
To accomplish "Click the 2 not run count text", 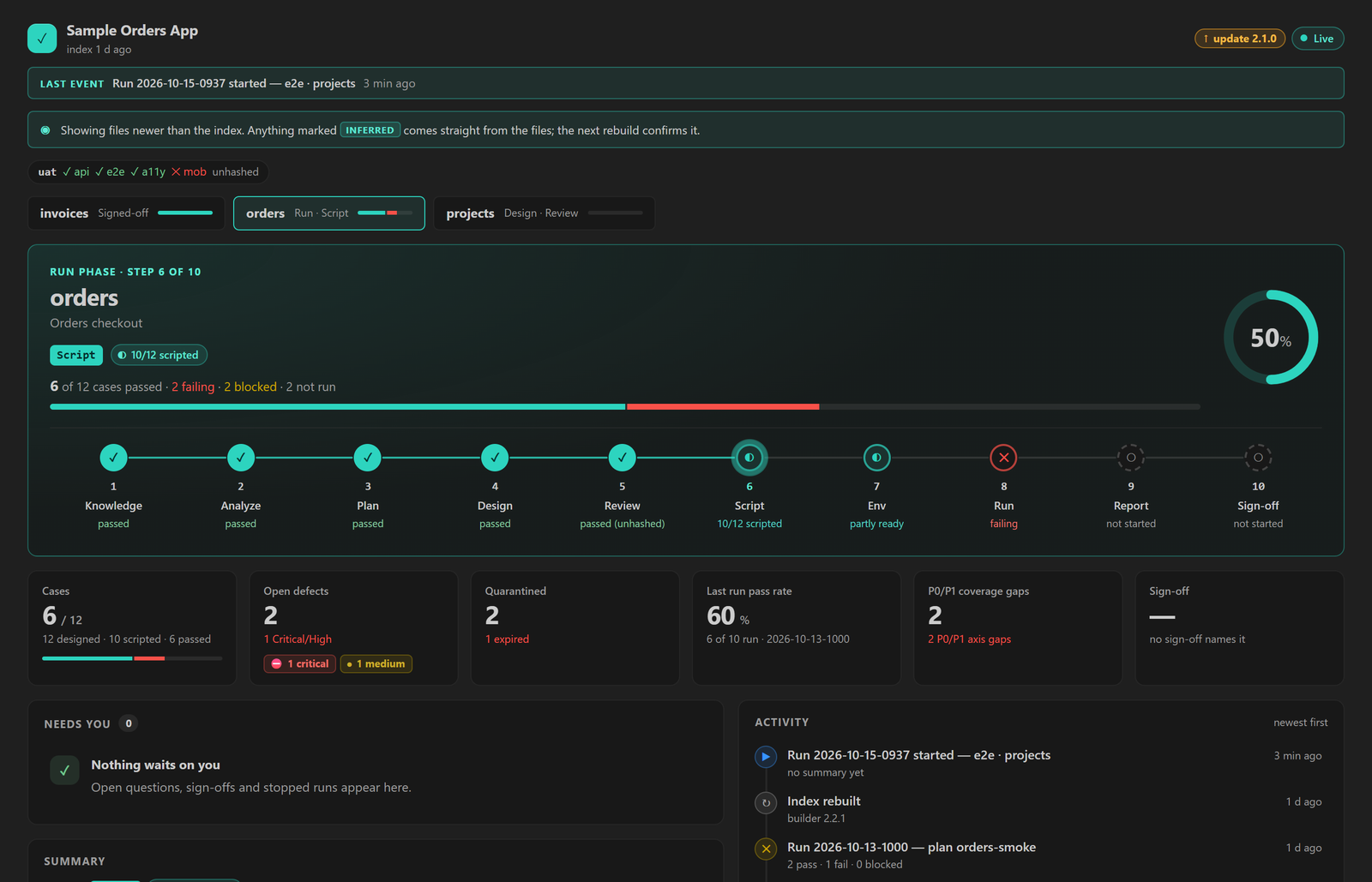I will [311, 387].
